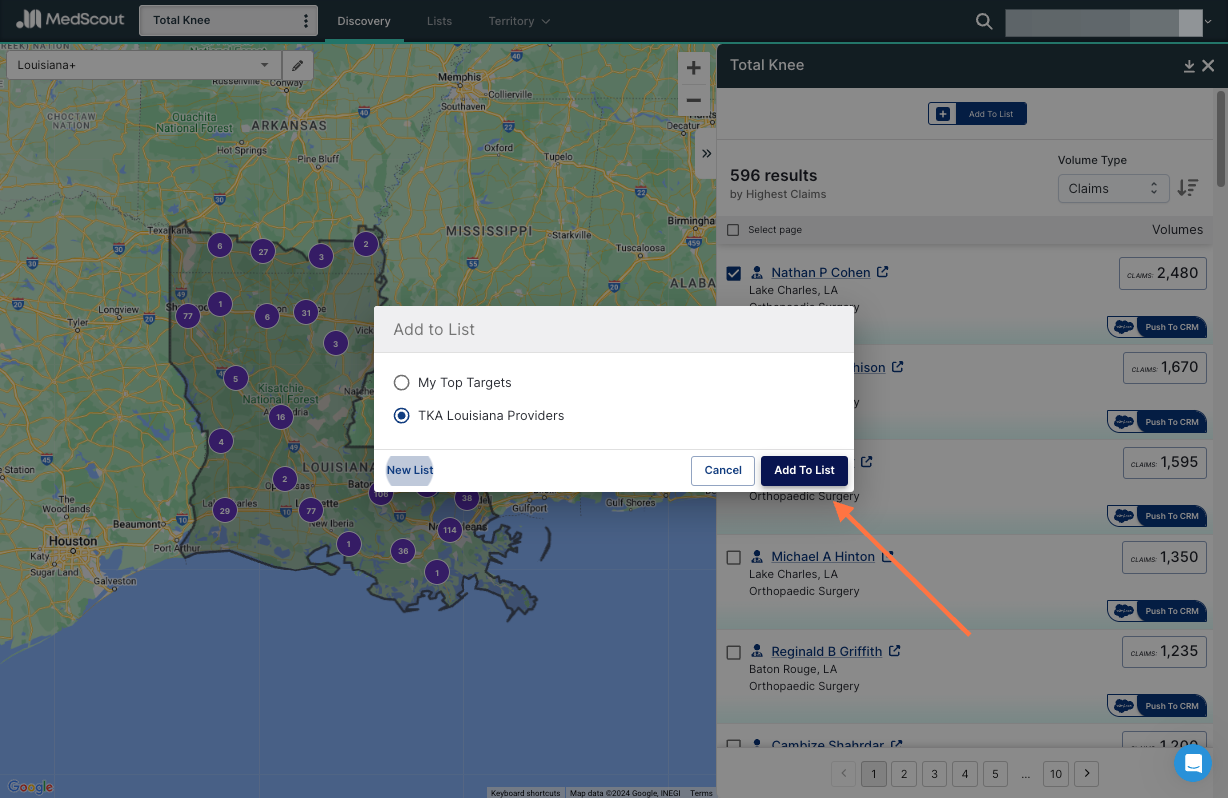Confirm Add To List in the dialog
This screenshot has width=1228, height=798.
tap(804, 470)
